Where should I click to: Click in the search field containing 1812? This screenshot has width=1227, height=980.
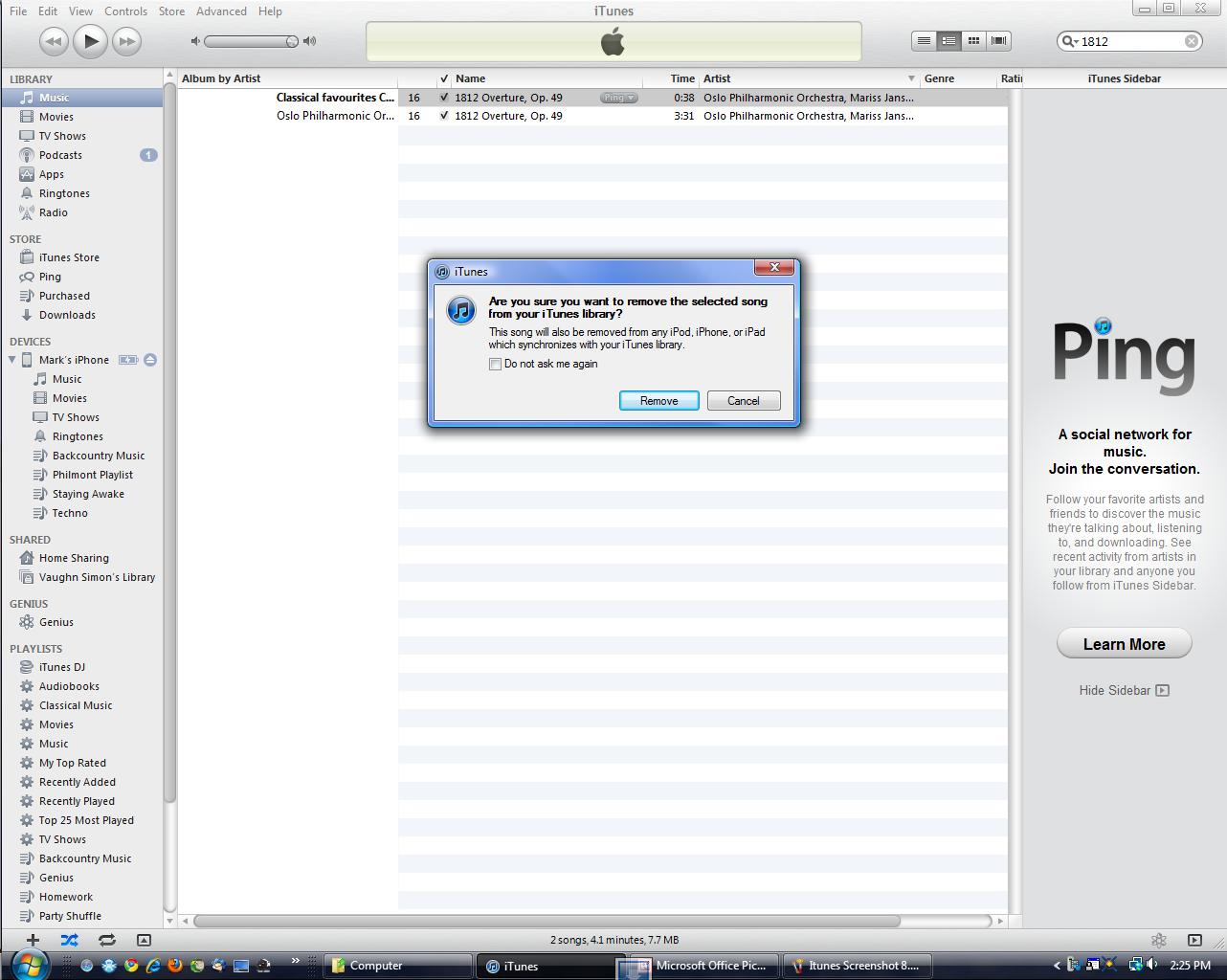tap(1131, 41)
